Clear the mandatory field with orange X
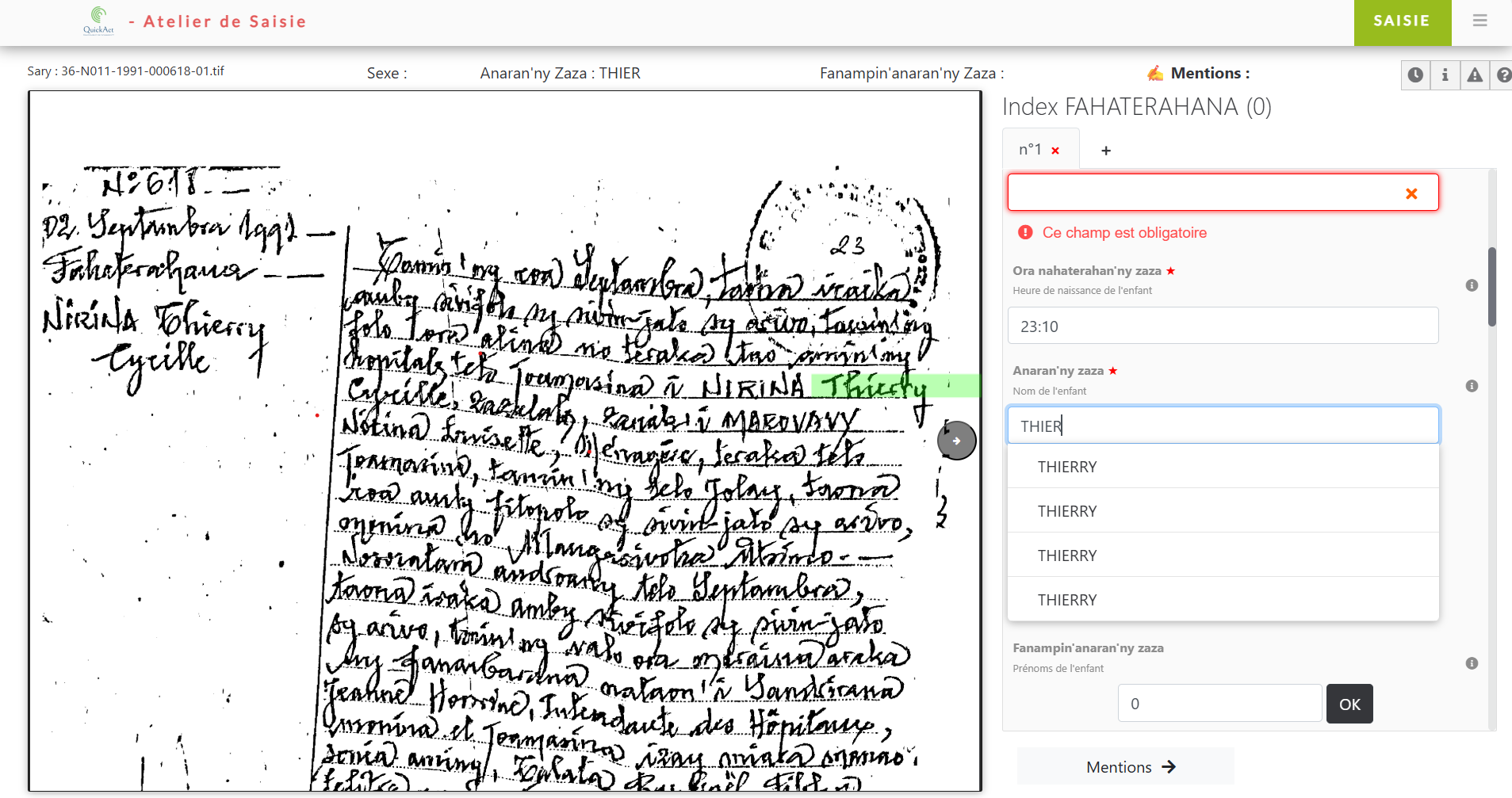 click(1411, 193)
